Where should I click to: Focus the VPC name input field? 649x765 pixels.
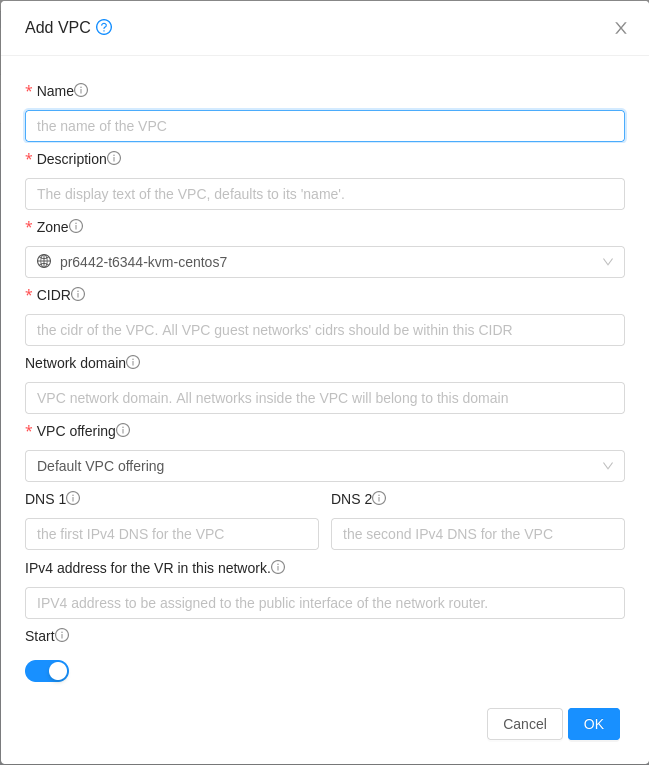pyautogui.click(x=325, y=126)
